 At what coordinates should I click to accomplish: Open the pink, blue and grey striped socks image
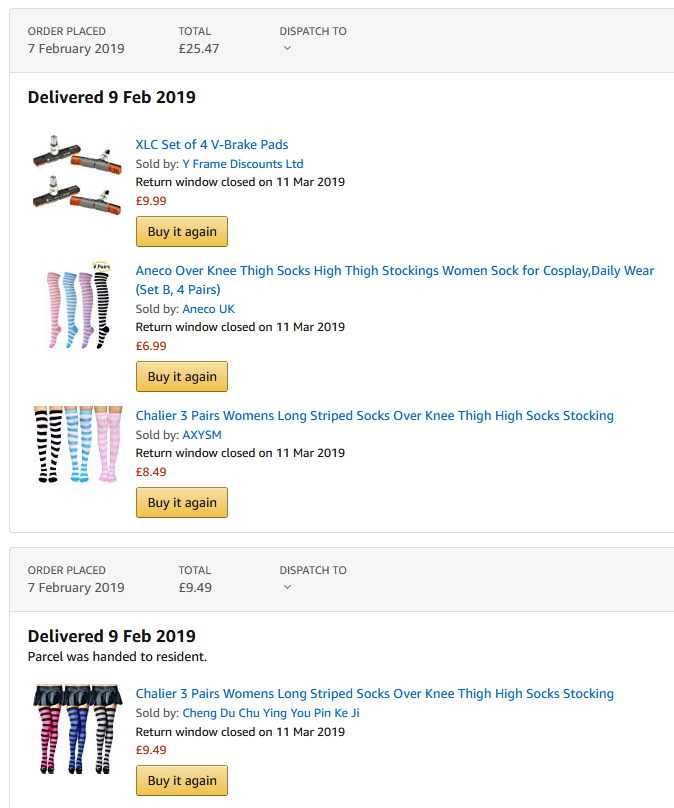tap(78, 729)
